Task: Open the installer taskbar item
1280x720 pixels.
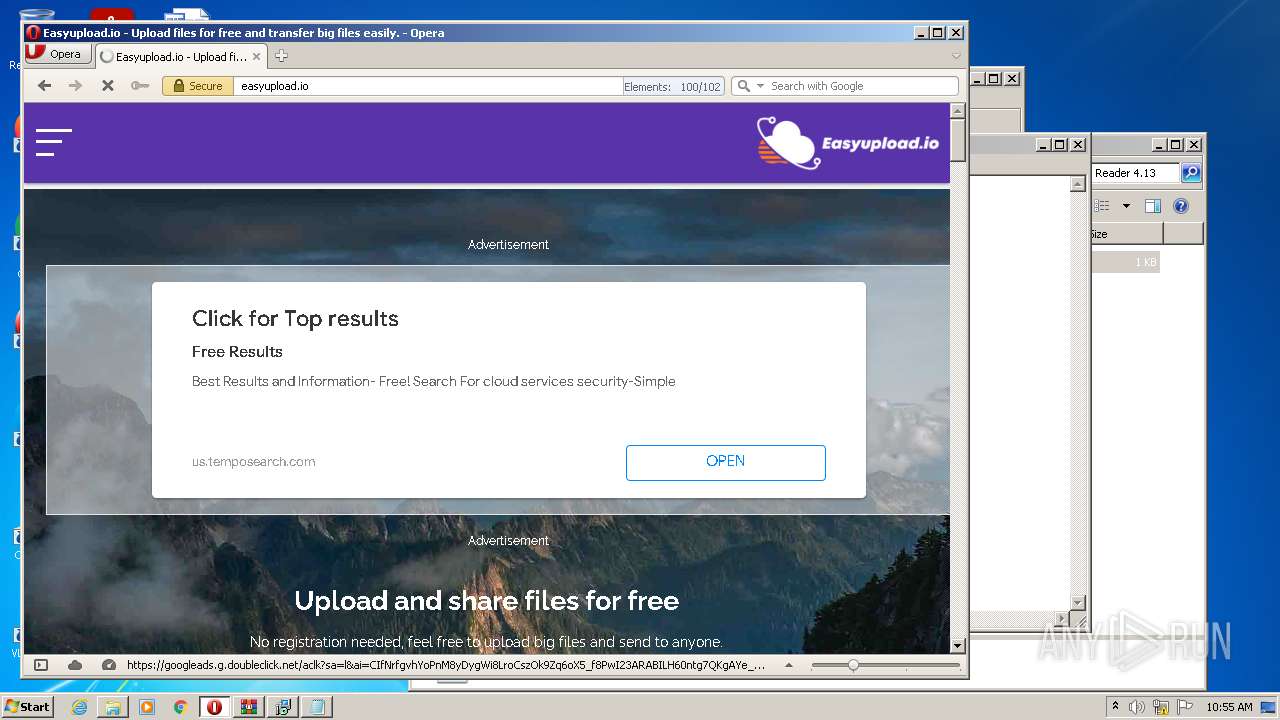Action: [282, 707]
